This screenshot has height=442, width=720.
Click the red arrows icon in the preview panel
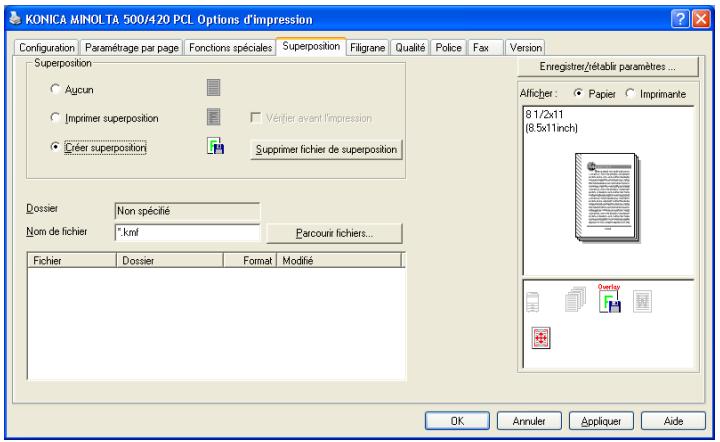541,338
